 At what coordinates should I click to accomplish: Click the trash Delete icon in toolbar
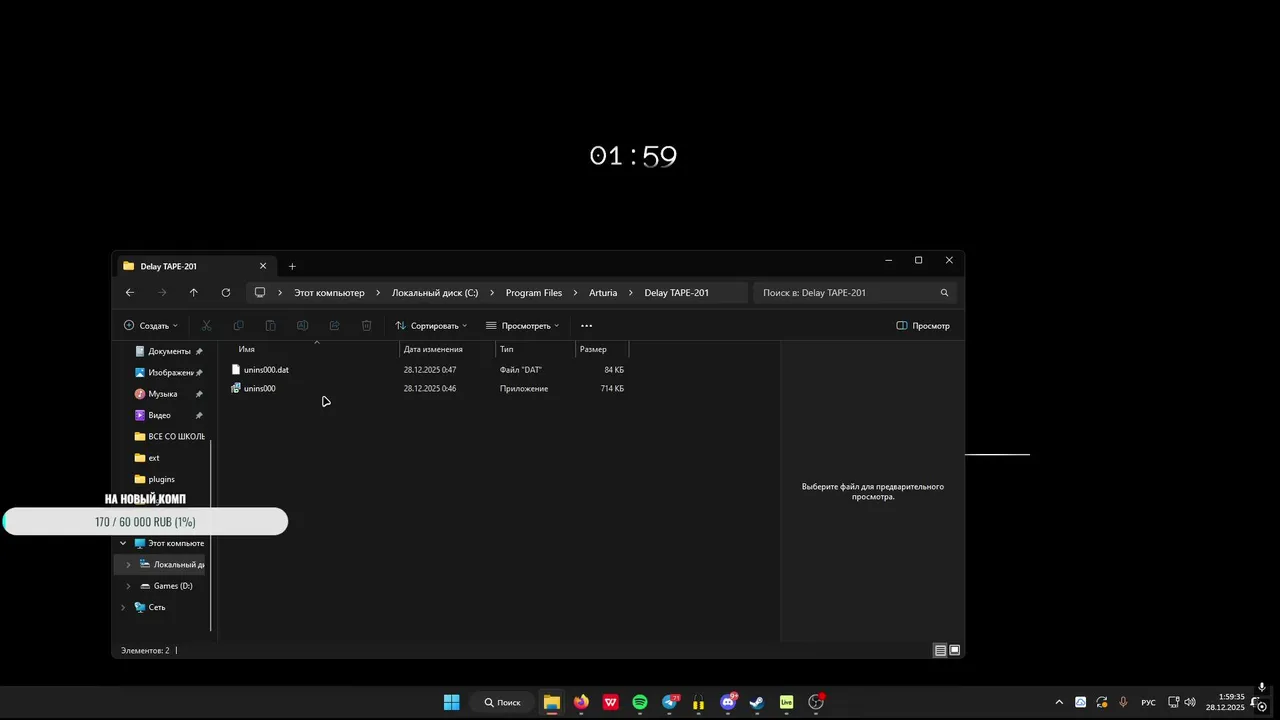point(366,326)
